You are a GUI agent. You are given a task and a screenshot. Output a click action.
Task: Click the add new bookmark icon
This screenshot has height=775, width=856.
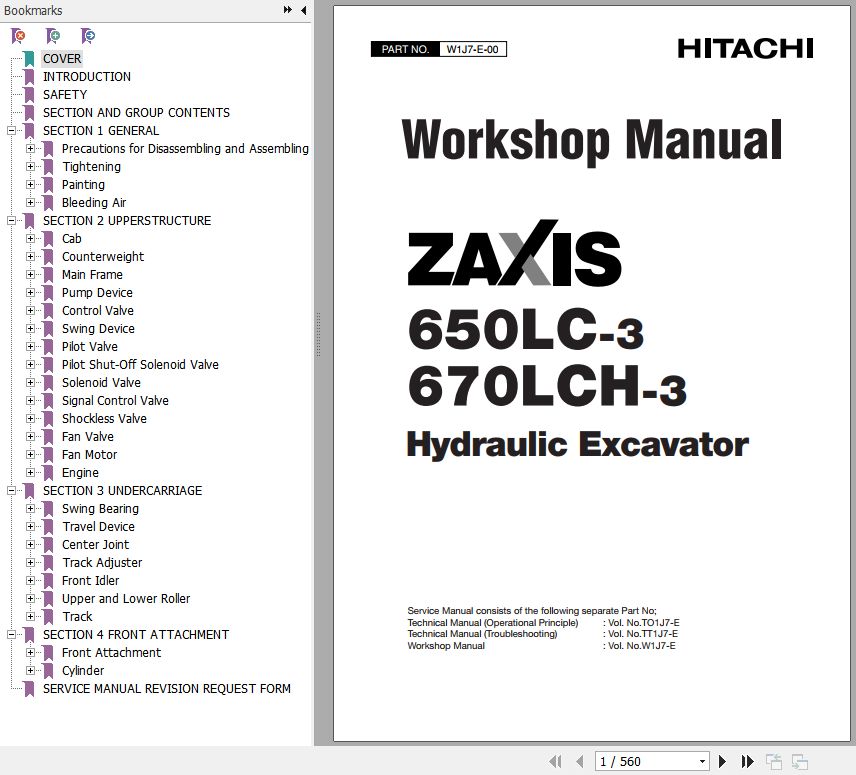[x=53, y=36]
